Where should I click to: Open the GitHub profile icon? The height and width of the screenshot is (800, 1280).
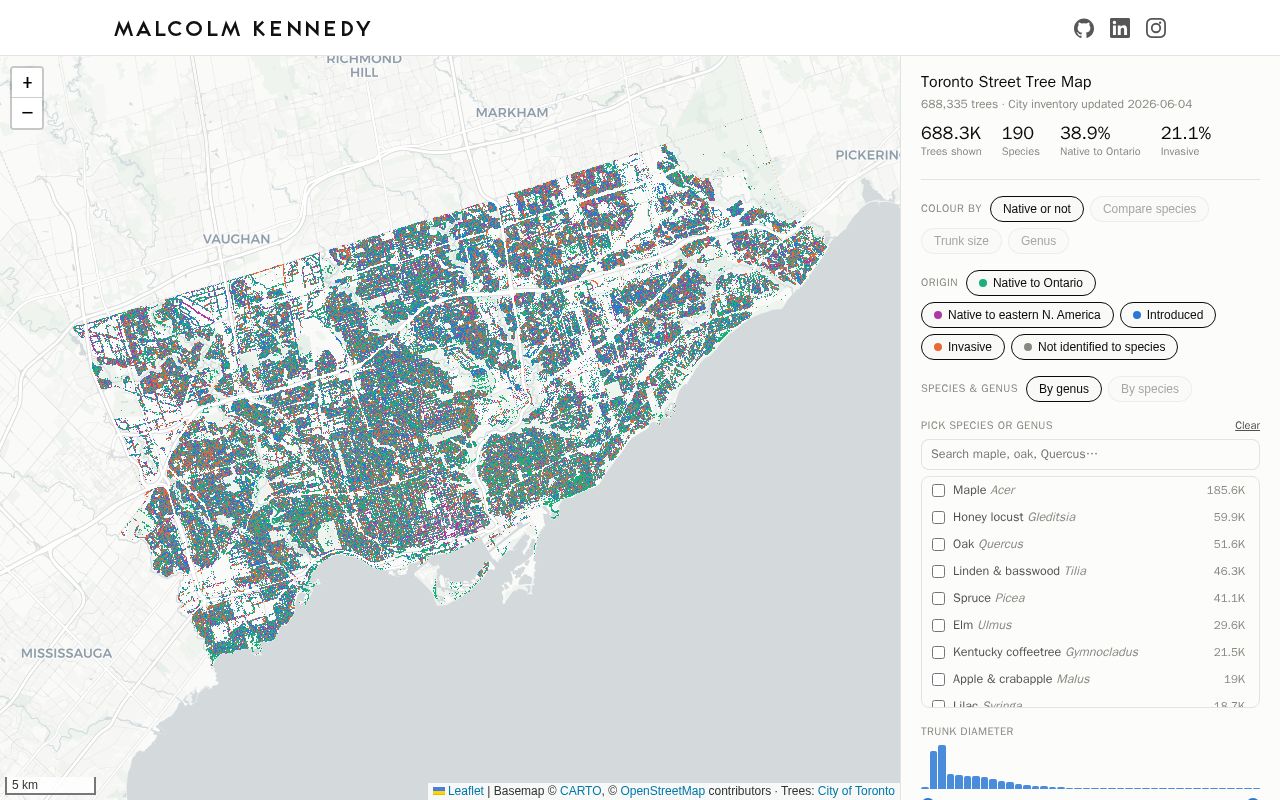tap(1084, 28)
